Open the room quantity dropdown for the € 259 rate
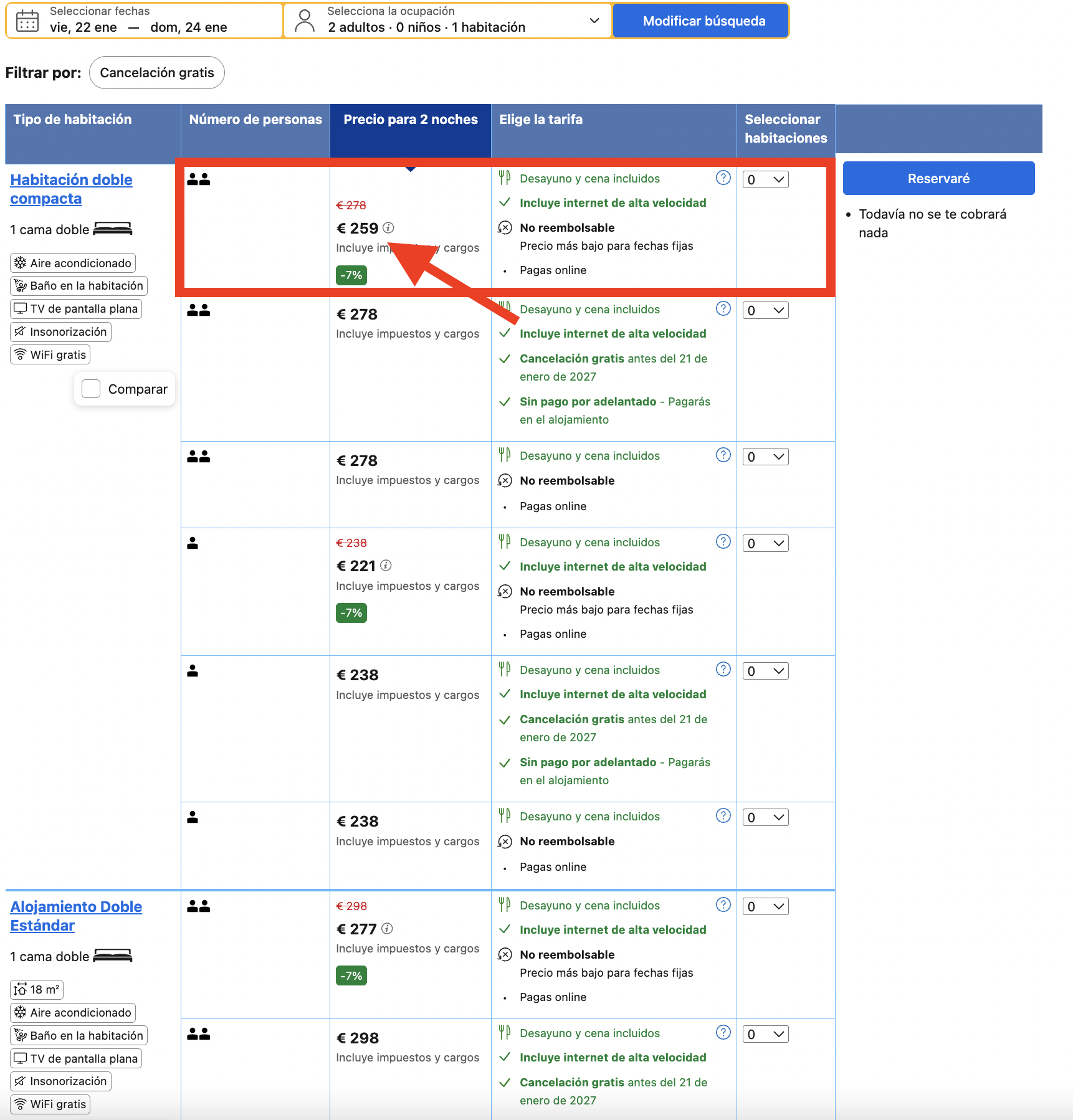The image size is (1073, 1120). 766,179
